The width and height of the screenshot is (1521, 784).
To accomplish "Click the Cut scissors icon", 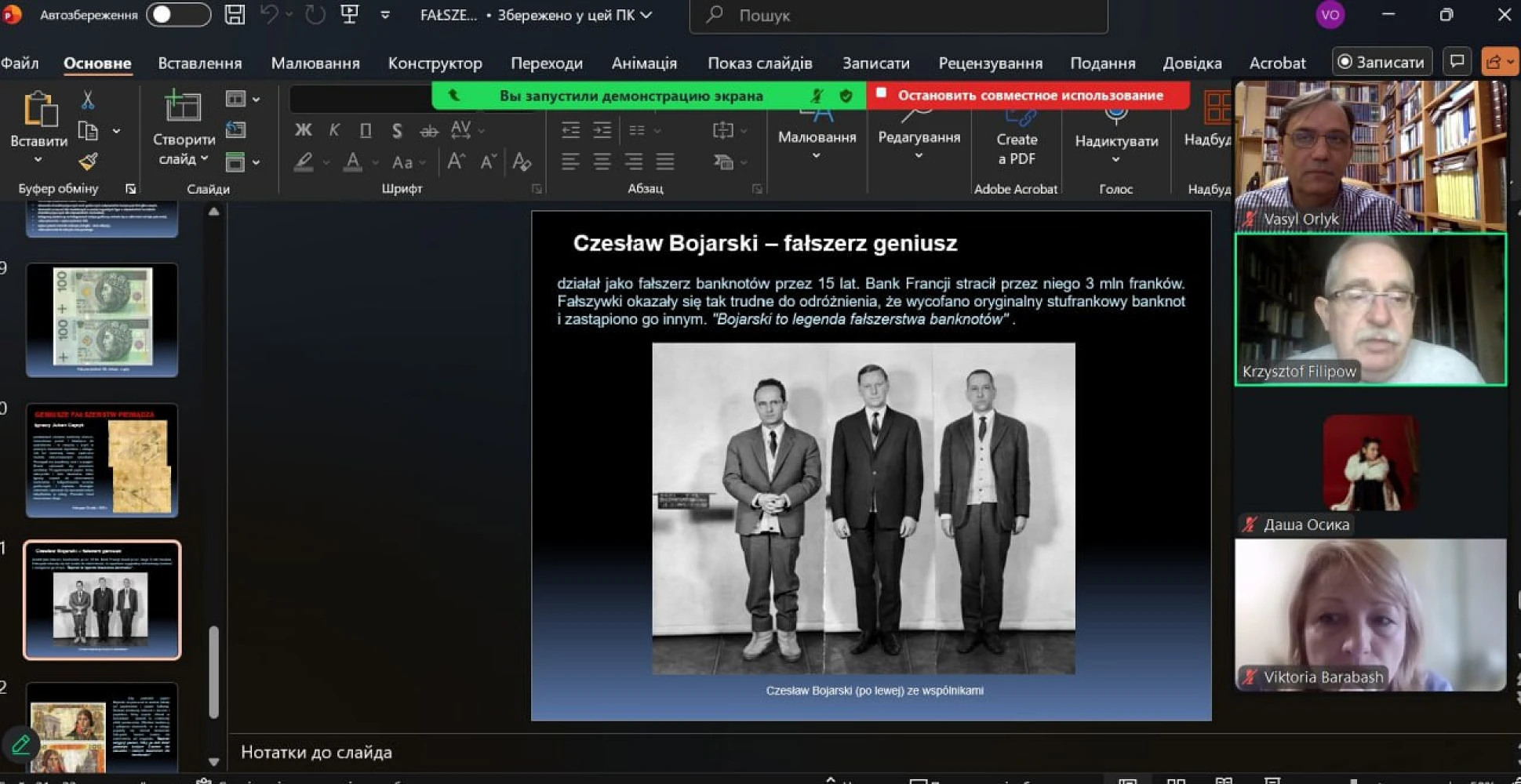I will pyautogui.click(x=87, y=100).
